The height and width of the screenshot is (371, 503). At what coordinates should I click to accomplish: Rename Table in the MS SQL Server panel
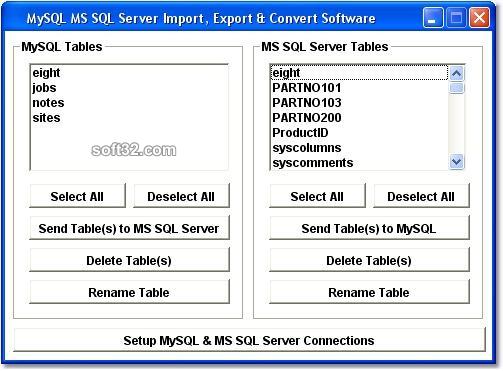pos(369,292)
